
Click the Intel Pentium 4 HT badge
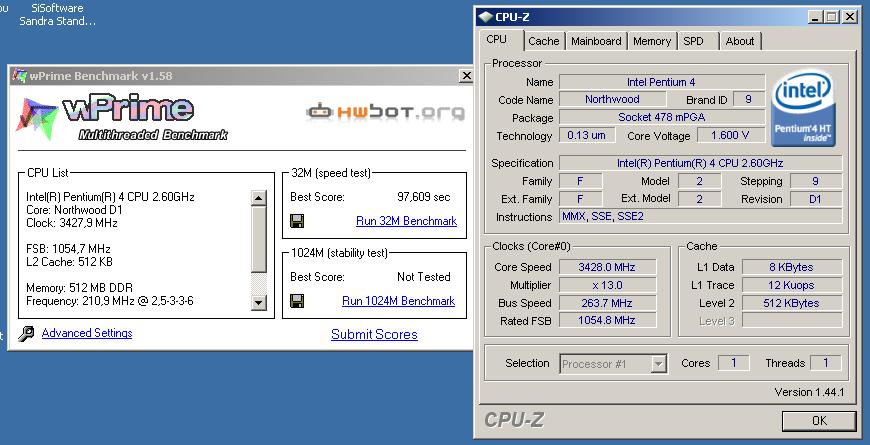click(x=804, y=110)
